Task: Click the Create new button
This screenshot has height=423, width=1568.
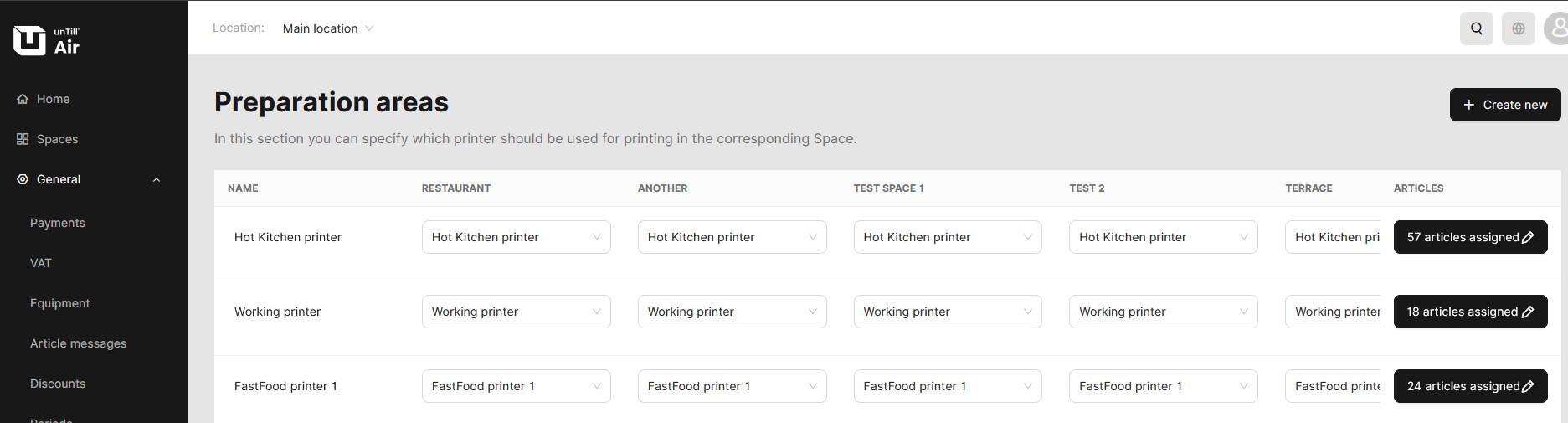Action: coord(1504,105)
